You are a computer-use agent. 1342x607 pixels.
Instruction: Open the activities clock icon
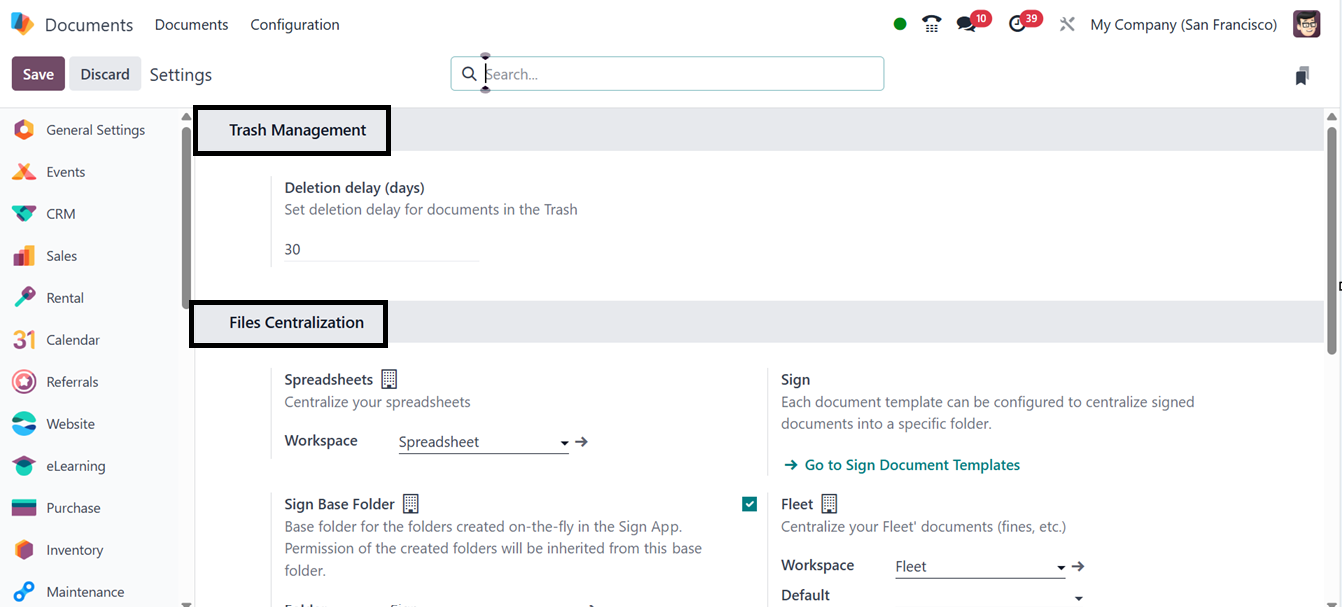point(1018,24)
